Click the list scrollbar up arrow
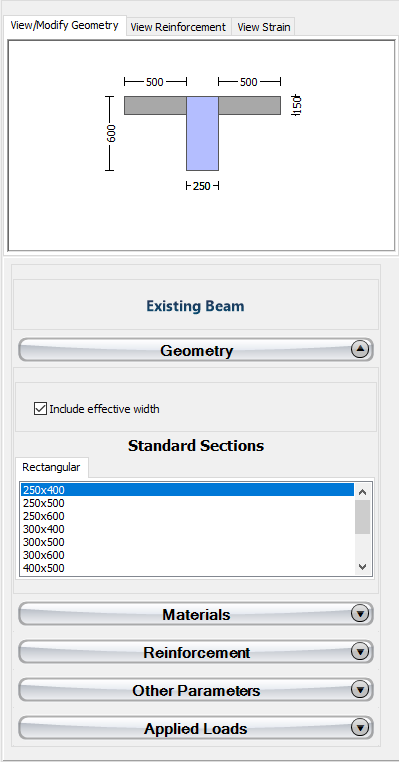This screenshot has height=762, width=399. click(362, 491)
